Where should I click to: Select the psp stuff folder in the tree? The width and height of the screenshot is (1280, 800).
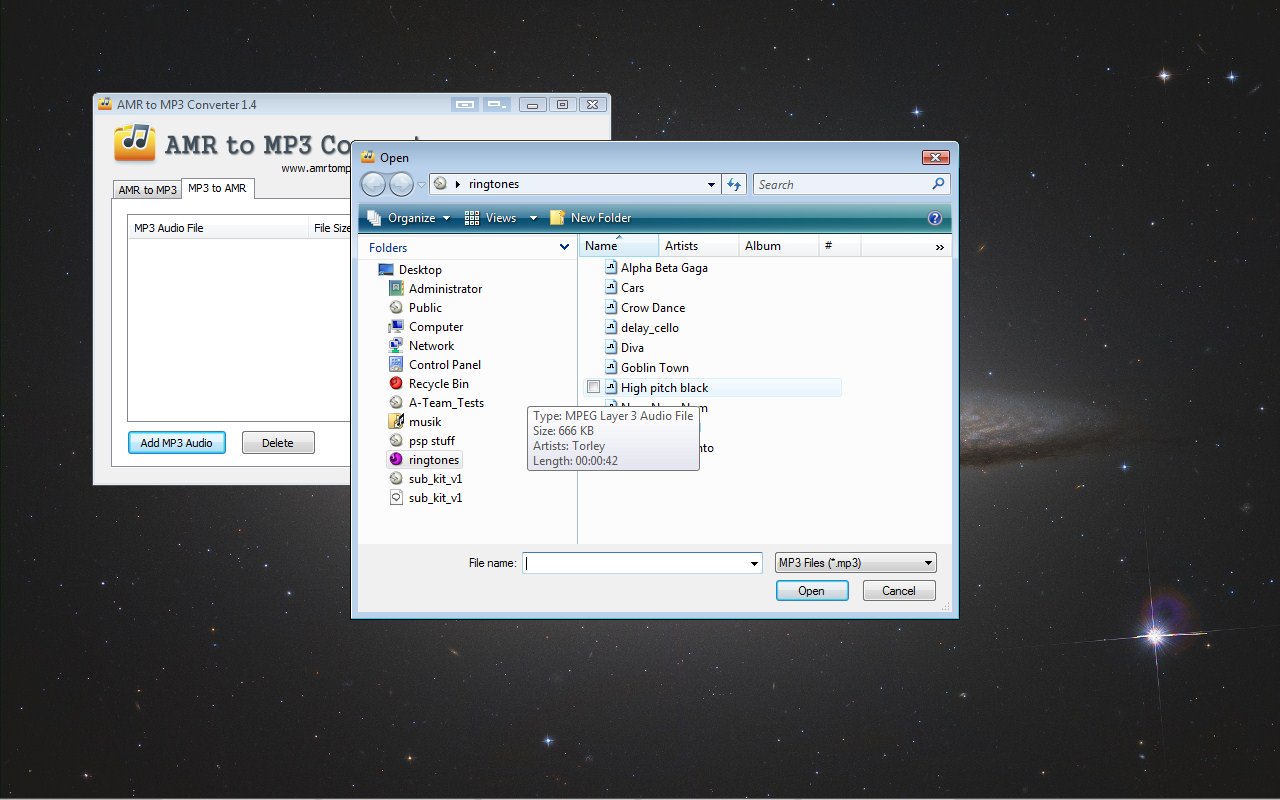click(x=432, y=441)
